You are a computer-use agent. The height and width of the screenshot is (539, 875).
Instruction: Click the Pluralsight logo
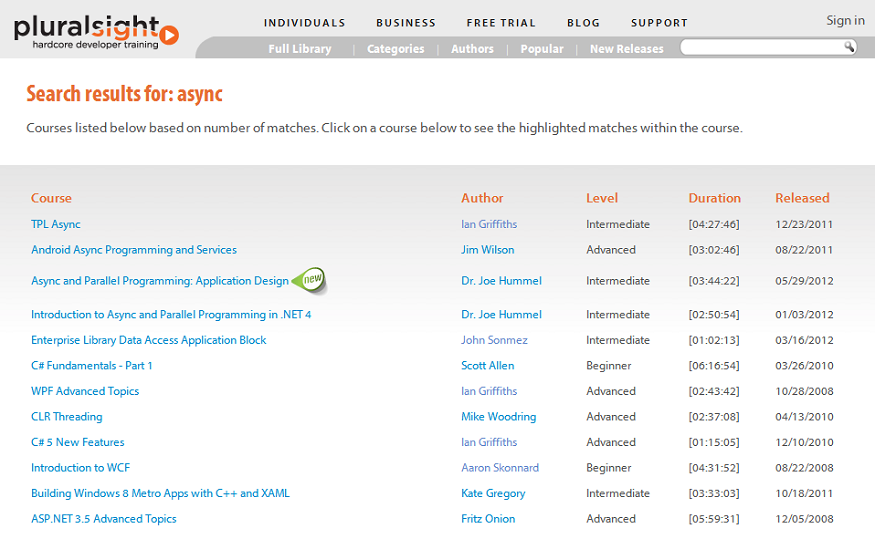pos(96,30)
